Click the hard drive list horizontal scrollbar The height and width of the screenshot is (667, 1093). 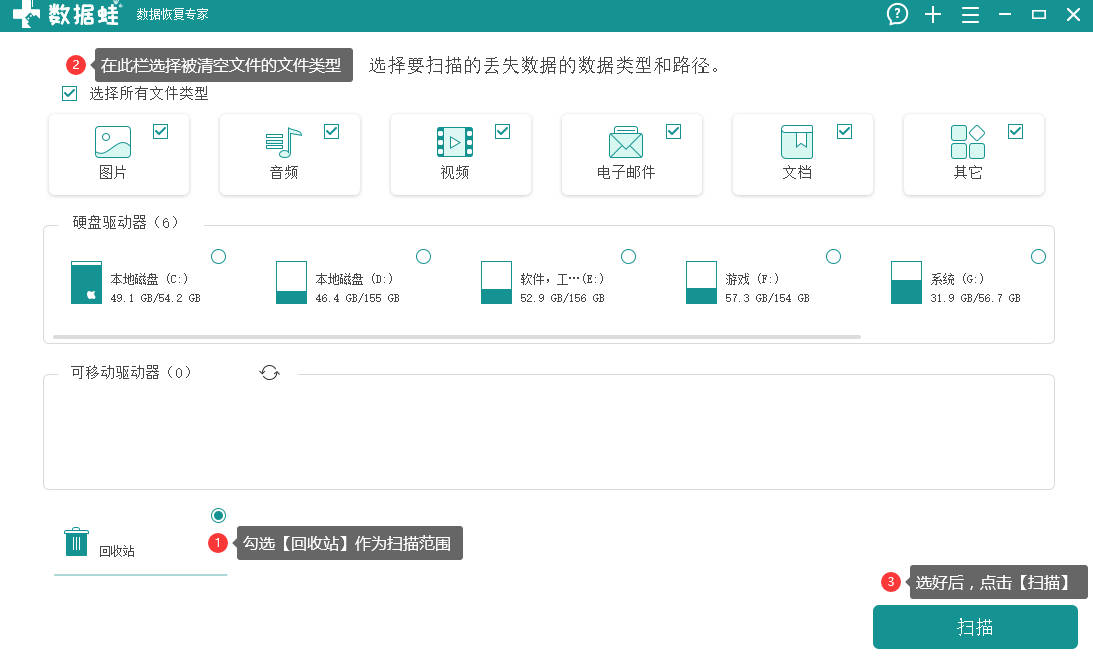tap(457, 337)
